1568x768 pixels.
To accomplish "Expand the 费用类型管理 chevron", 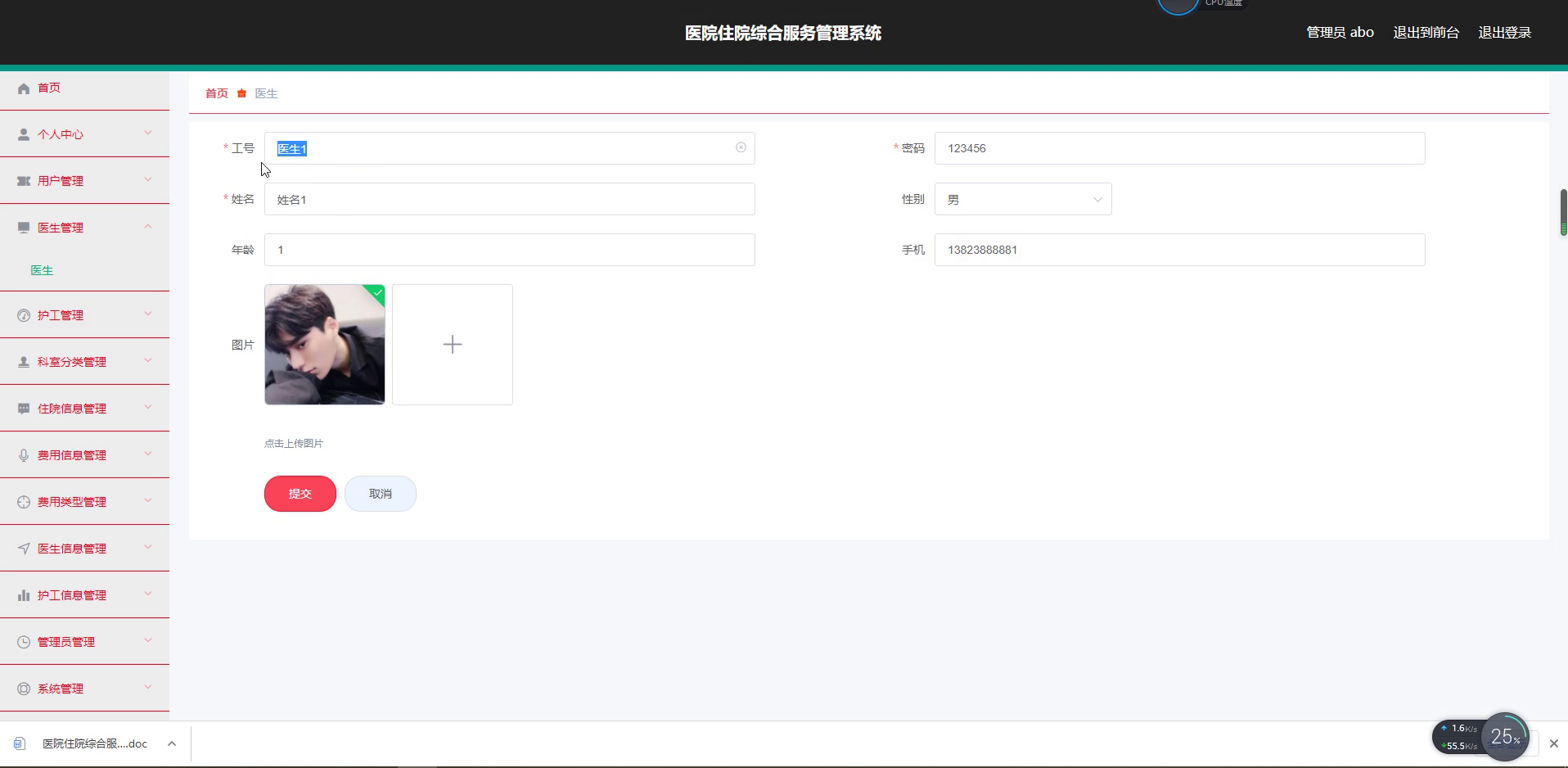I will [x=148, y=500].
